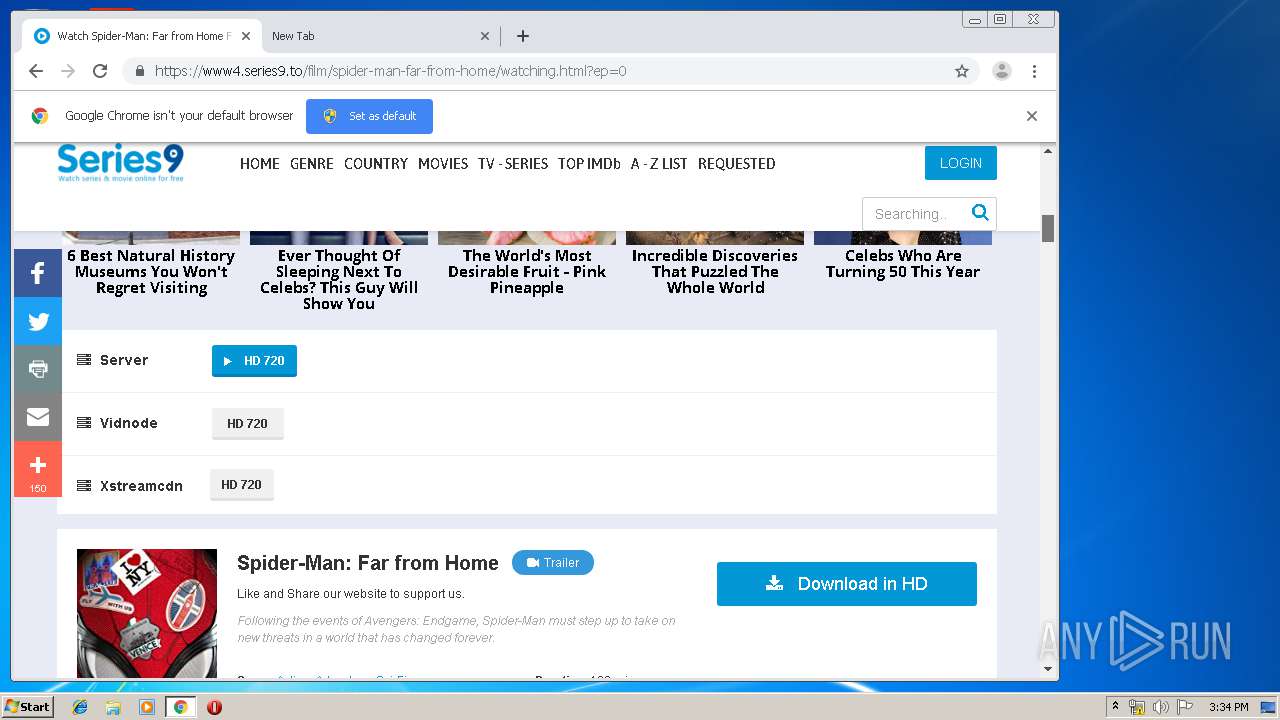Click the Trailer button
Image resolution: width=1280 pixels, height=720 pixels.
point(553,563)
